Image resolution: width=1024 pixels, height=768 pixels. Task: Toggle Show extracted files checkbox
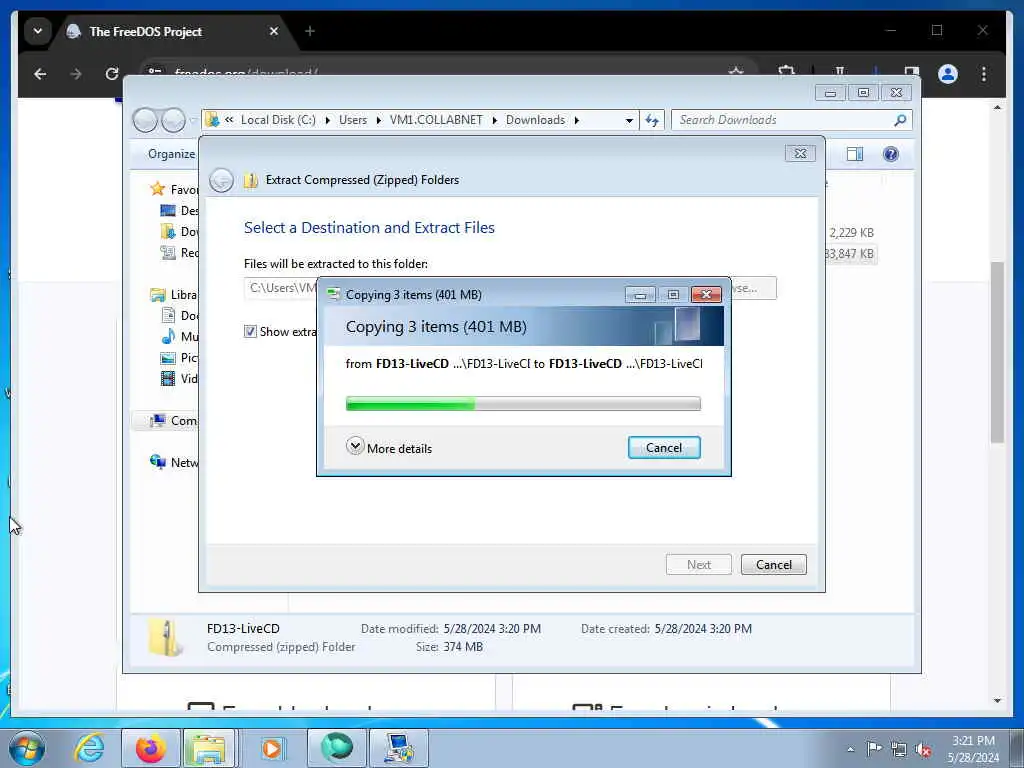pyautogui.click(x=250, y=331)
